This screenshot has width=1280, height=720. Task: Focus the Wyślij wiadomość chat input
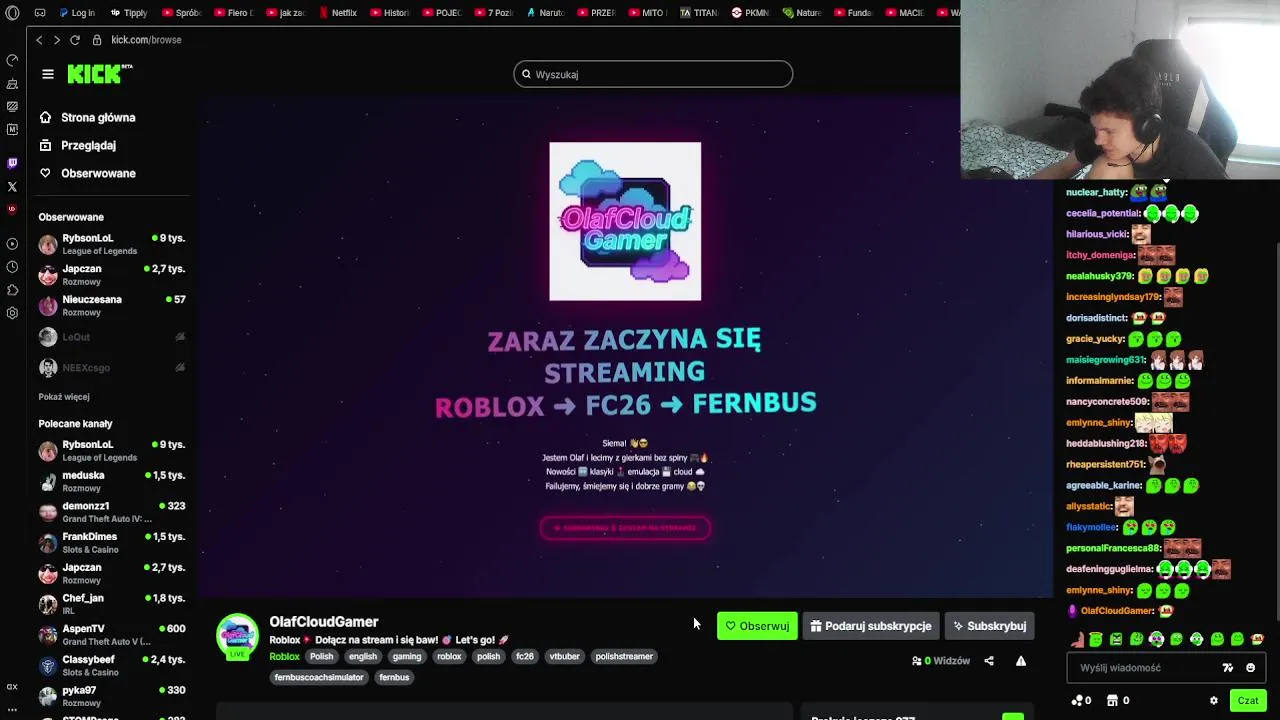(1145, 668)
